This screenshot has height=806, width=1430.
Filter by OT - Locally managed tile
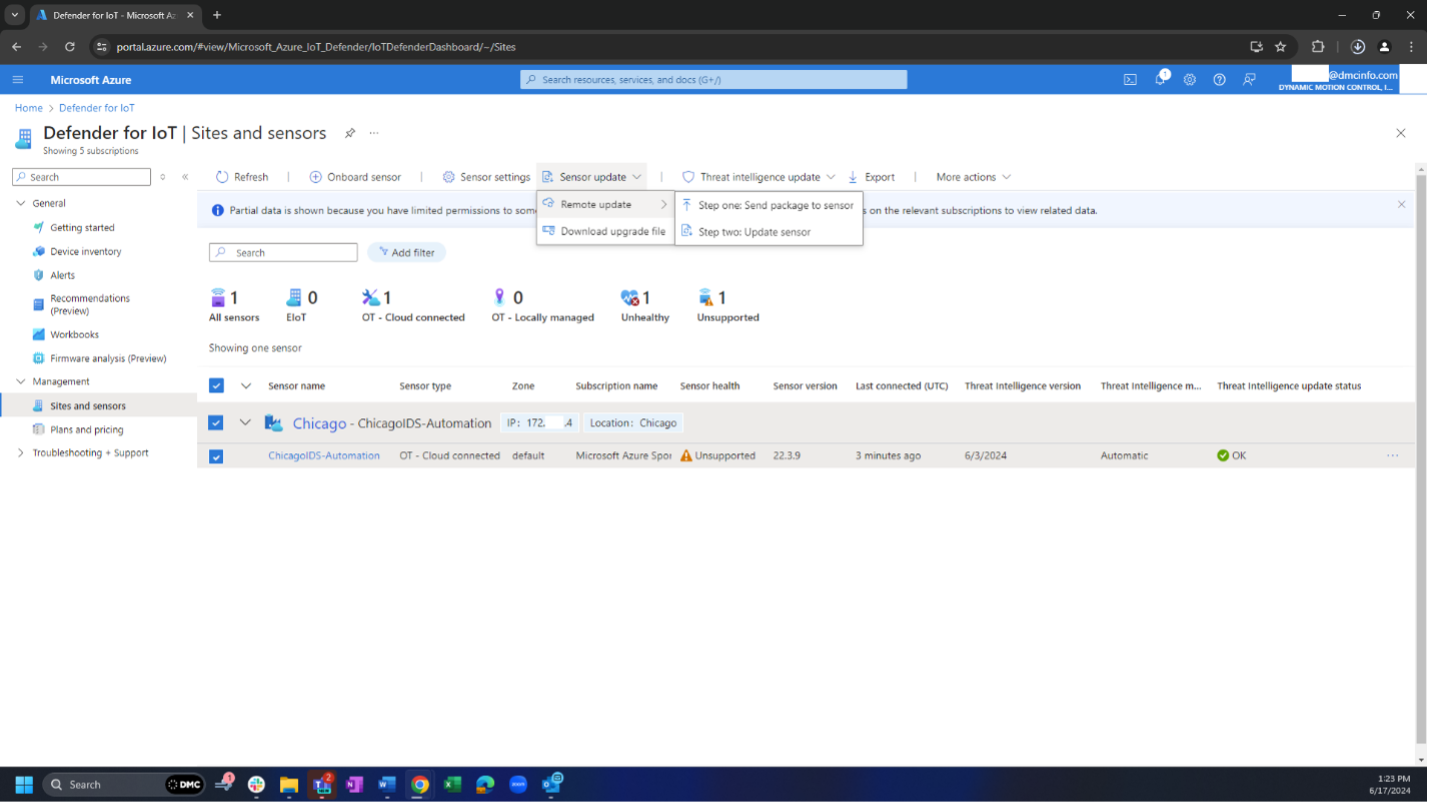click(x=542, y=306)
